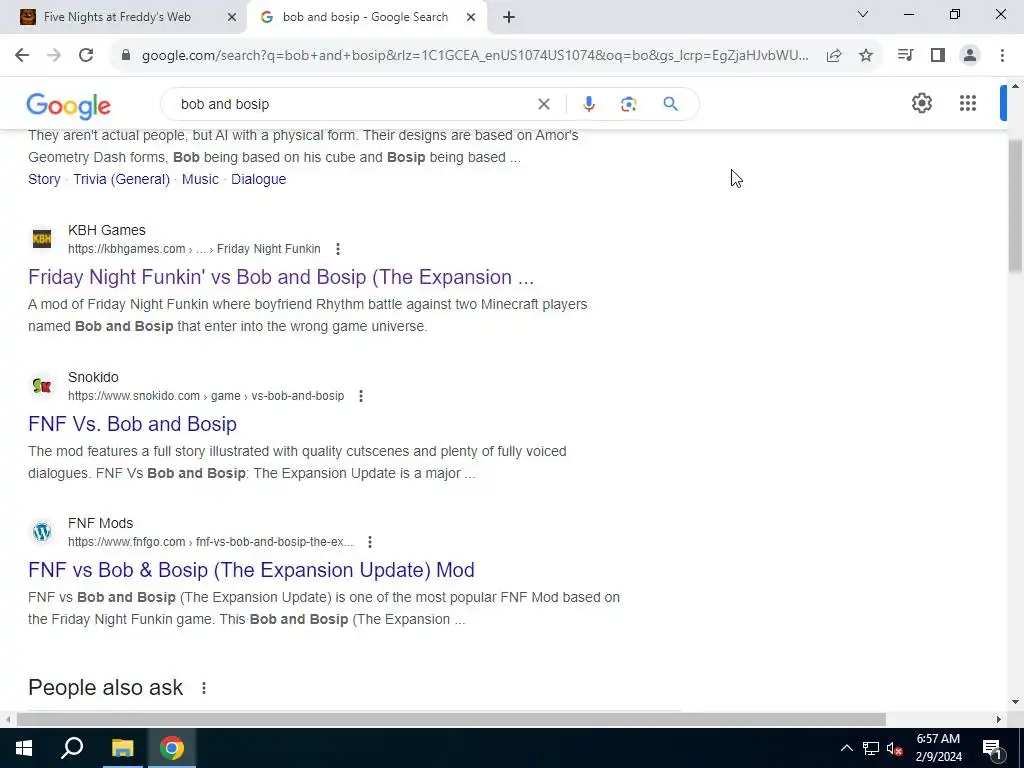Click the kbhgames.com URL breadcrumb
The image size is (1024, 768).
coord(194,249)
